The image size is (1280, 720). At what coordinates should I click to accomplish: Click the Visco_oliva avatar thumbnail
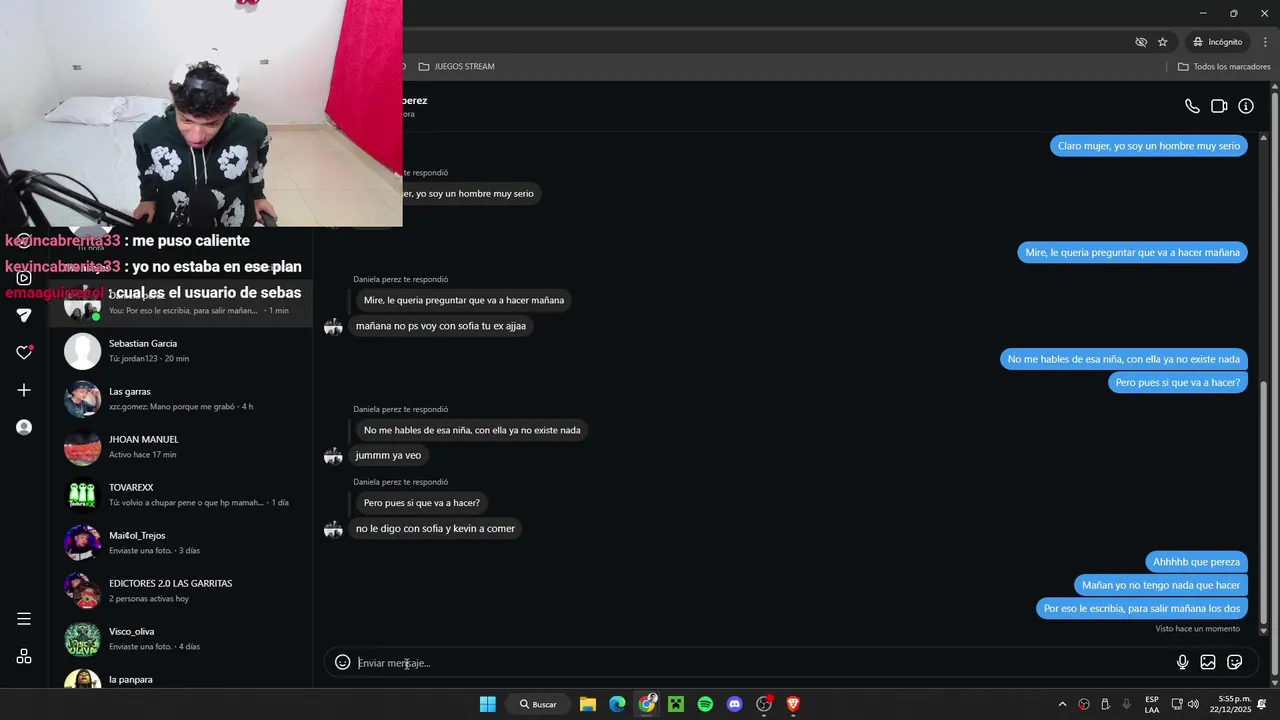click(82, 639)
